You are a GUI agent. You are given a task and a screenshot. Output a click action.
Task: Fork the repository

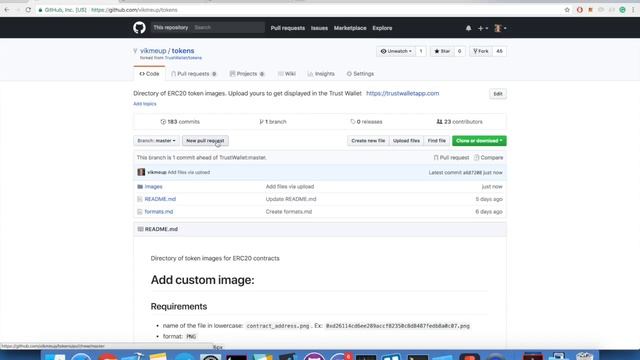(x=481, y=51)
